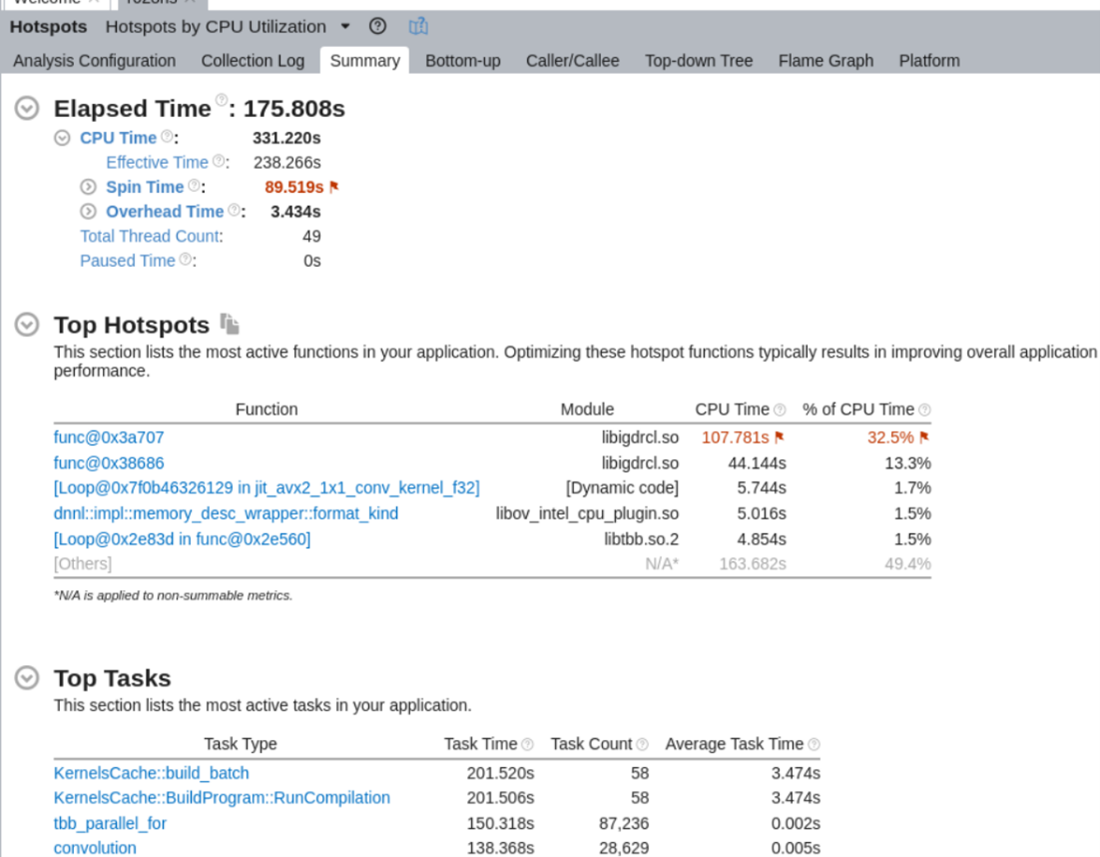Switch to the Bottom-up tab
Viewport: 1100px width, 857px height.
tap(462, 60)
